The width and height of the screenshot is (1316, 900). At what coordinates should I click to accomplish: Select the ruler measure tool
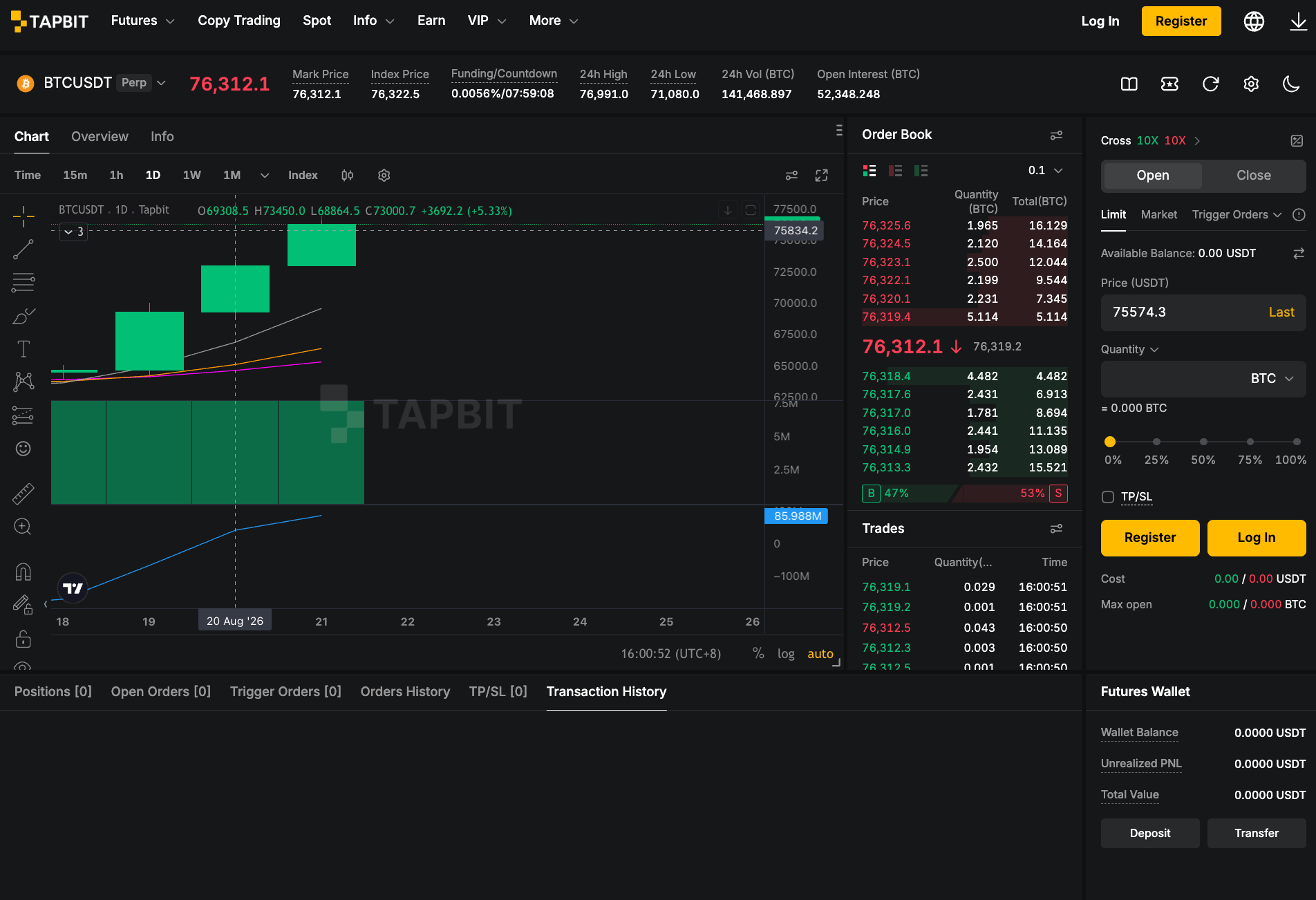pos(23,494)
